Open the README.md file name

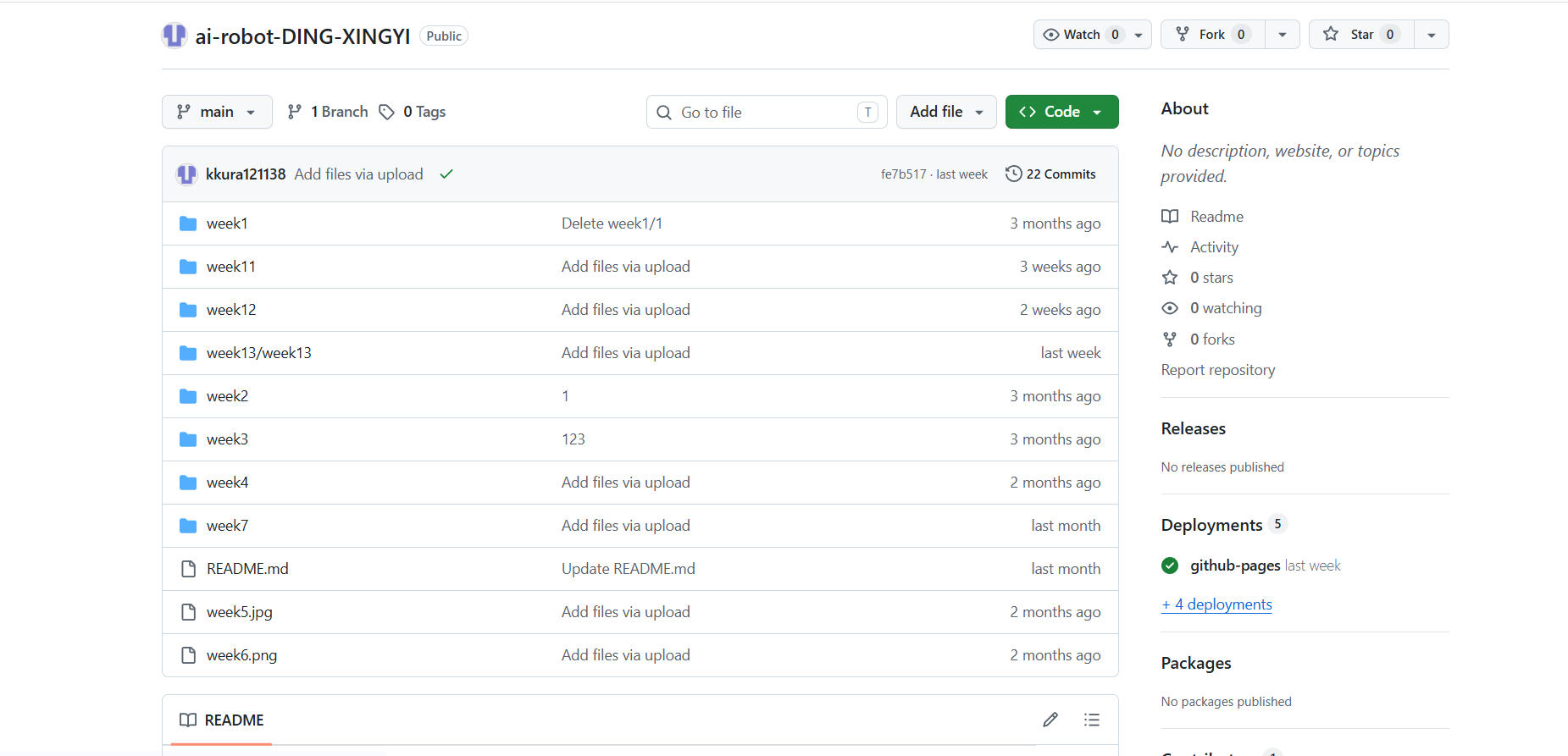247,569
